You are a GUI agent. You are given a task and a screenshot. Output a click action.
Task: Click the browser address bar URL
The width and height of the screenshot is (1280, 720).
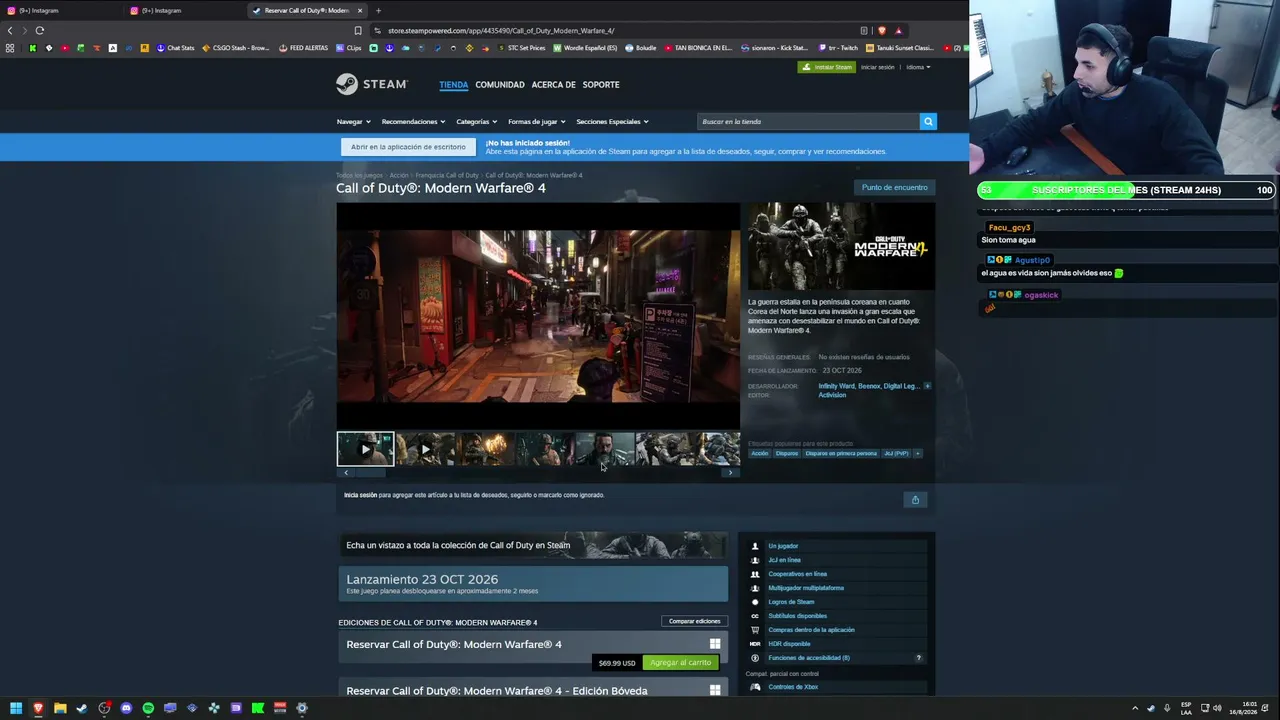point(501,30)
